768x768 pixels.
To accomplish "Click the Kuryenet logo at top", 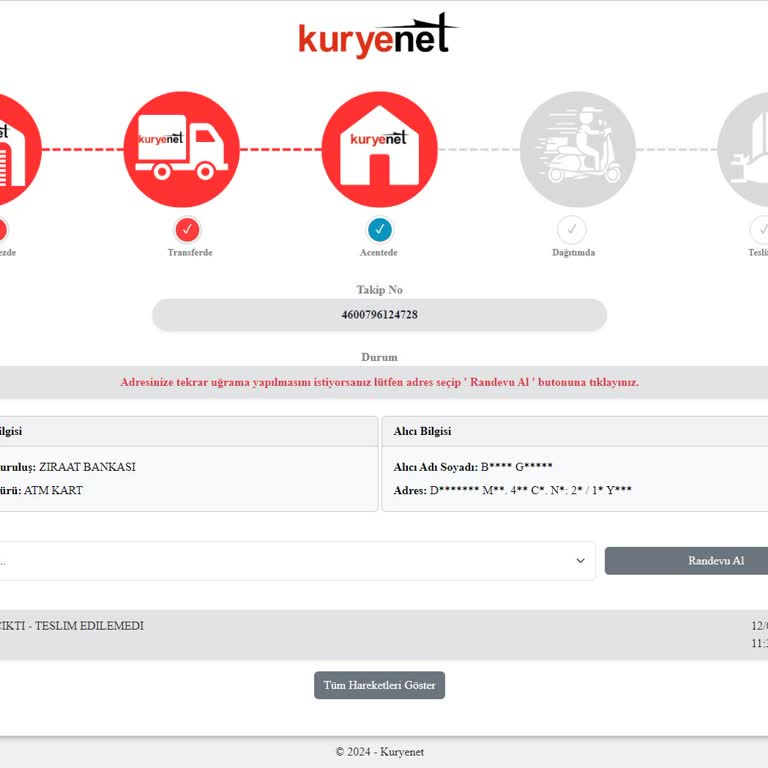I will click(378, 35).
